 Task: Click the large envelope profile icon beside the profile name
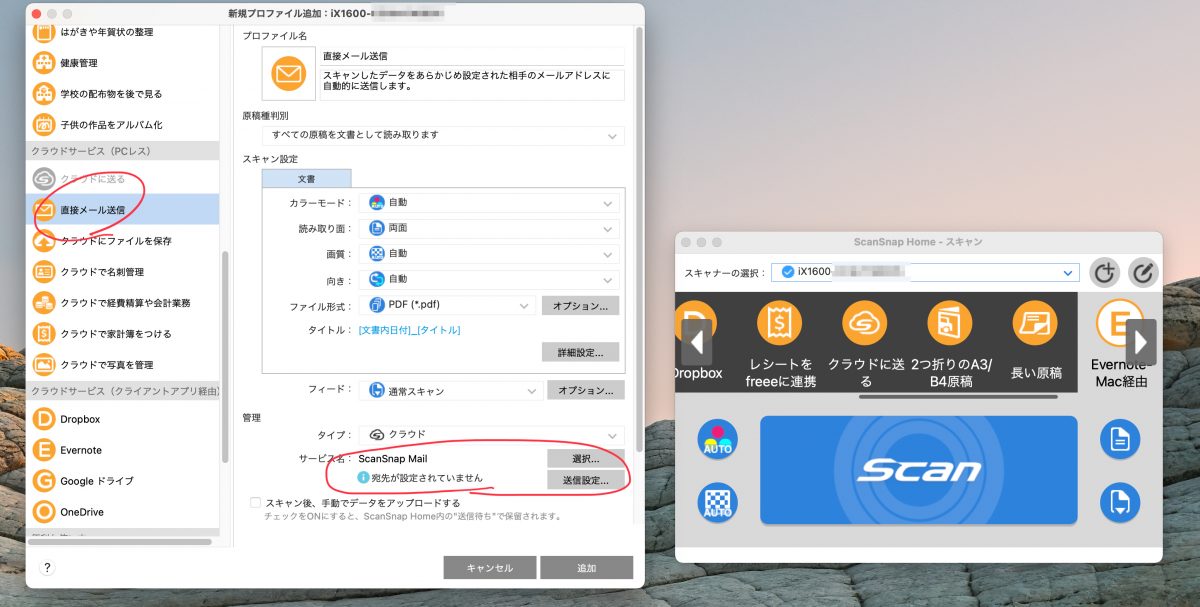[289, 74]
